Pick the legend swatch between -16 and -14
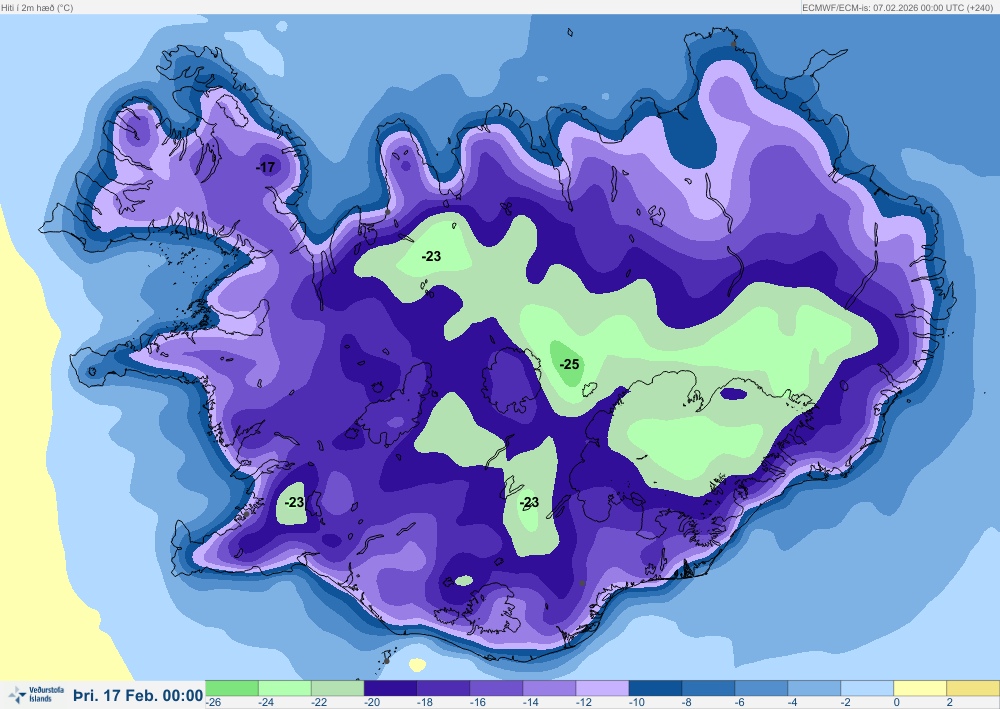 [496, 688]
